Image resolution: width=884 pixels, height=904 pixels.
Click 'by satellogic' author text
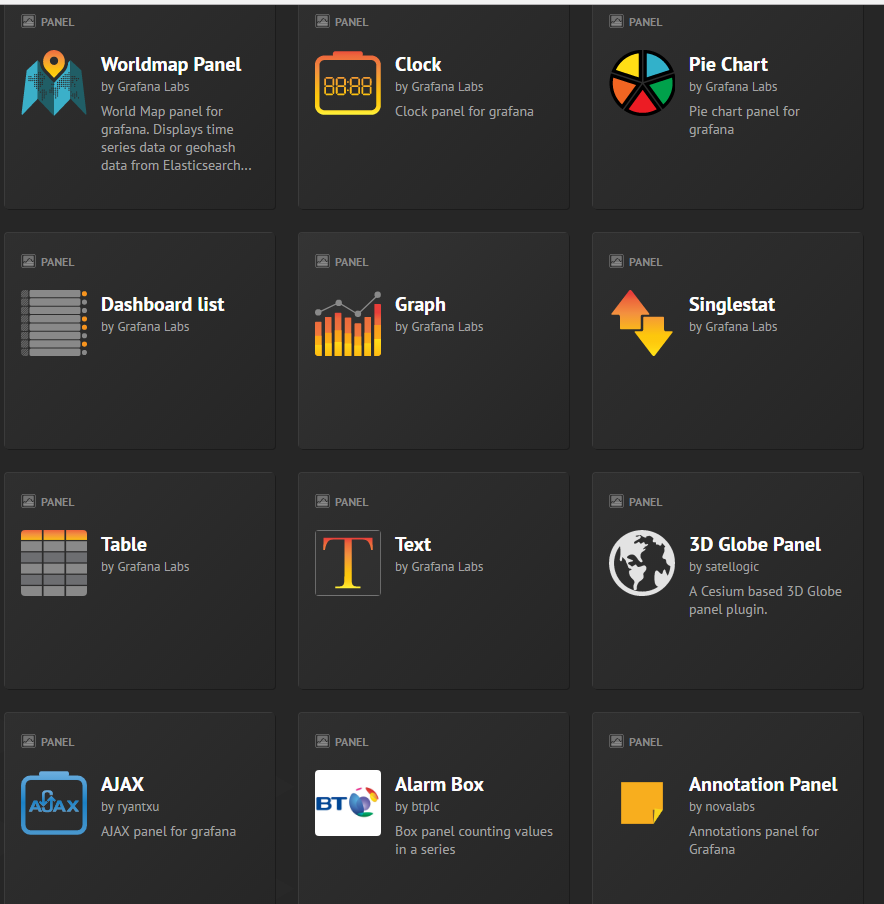724,567
